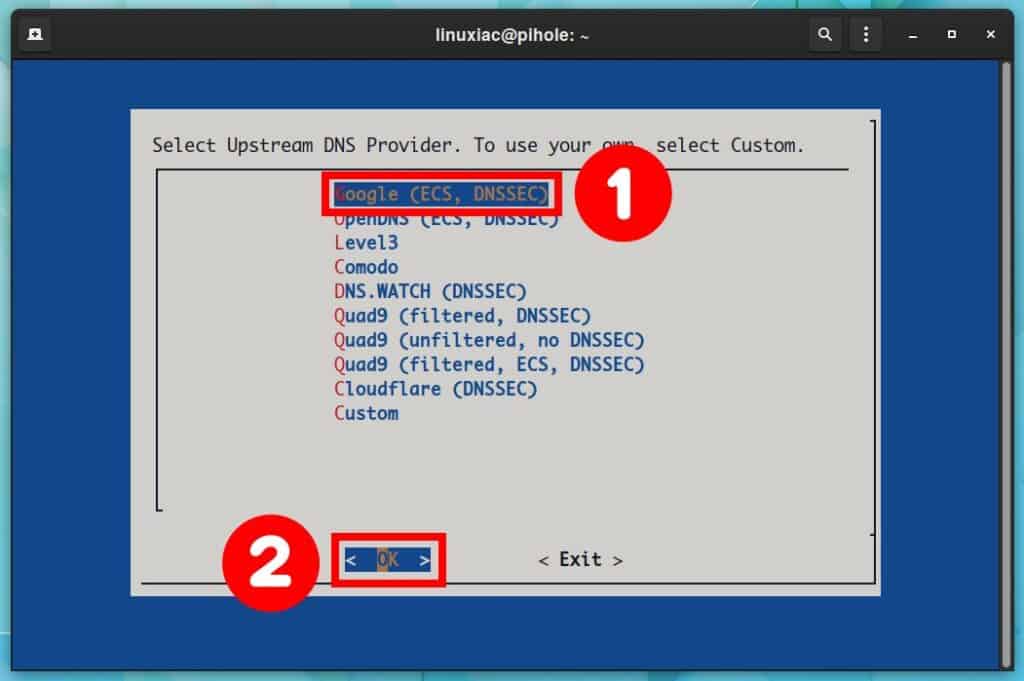Click the terminal vertical scrollbar
This screenshot has width=1024, height=681.
(x=1006, y=363)
